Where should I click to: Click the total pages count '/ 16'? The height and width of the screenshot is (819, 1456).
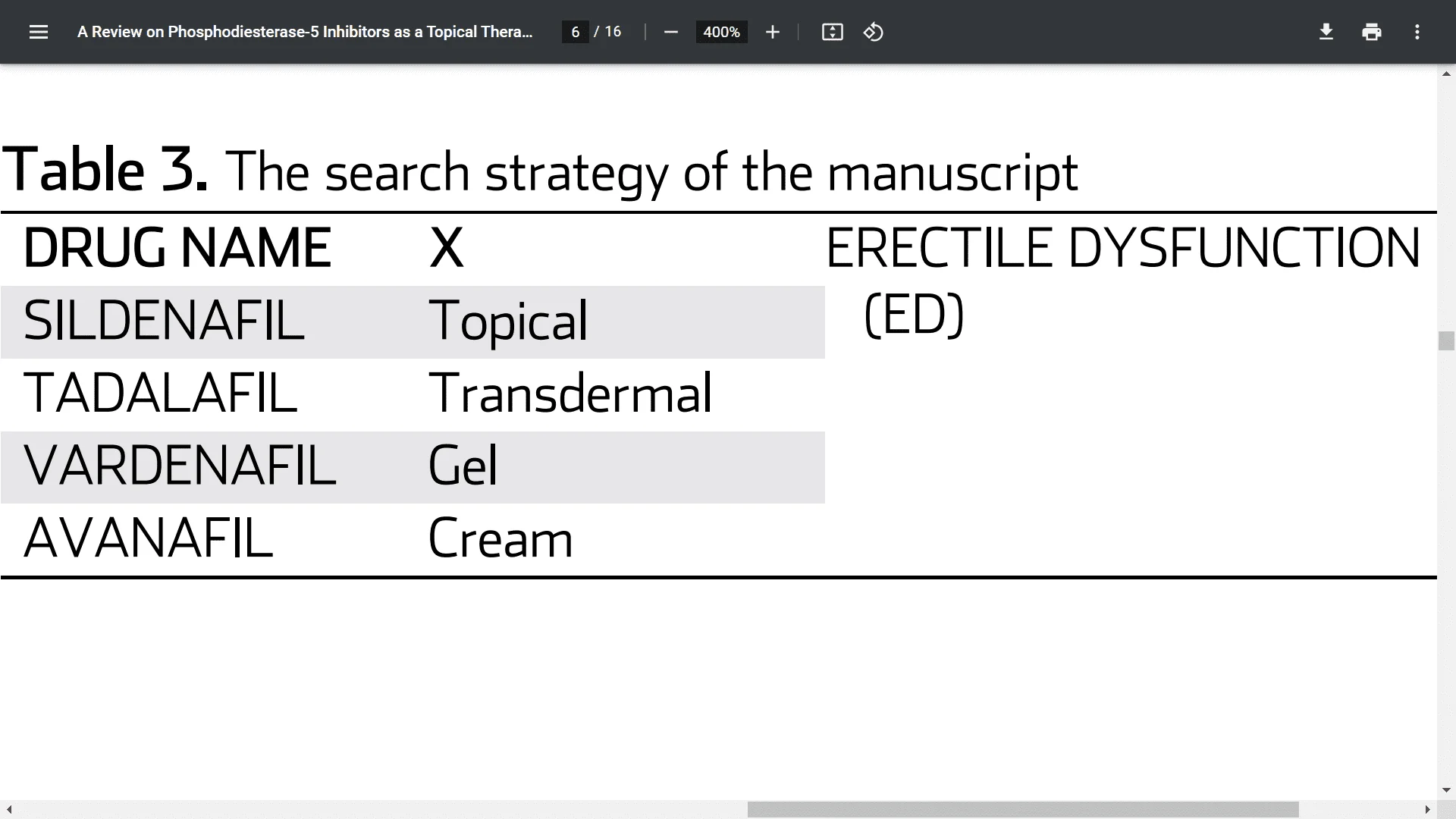click(x=607, y=32)
